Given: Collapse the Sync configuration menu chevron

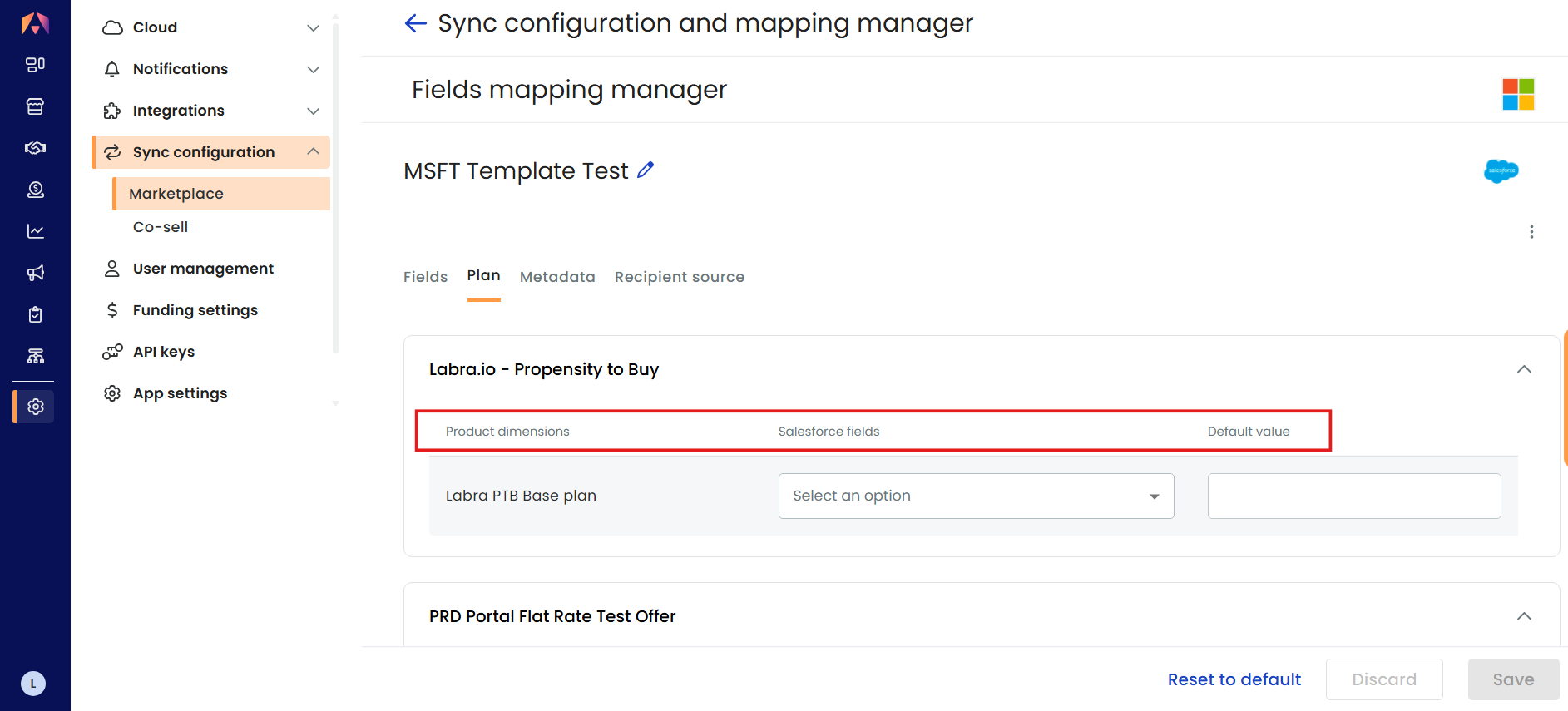Looking at the screenshot, I should tap(314, 151).
